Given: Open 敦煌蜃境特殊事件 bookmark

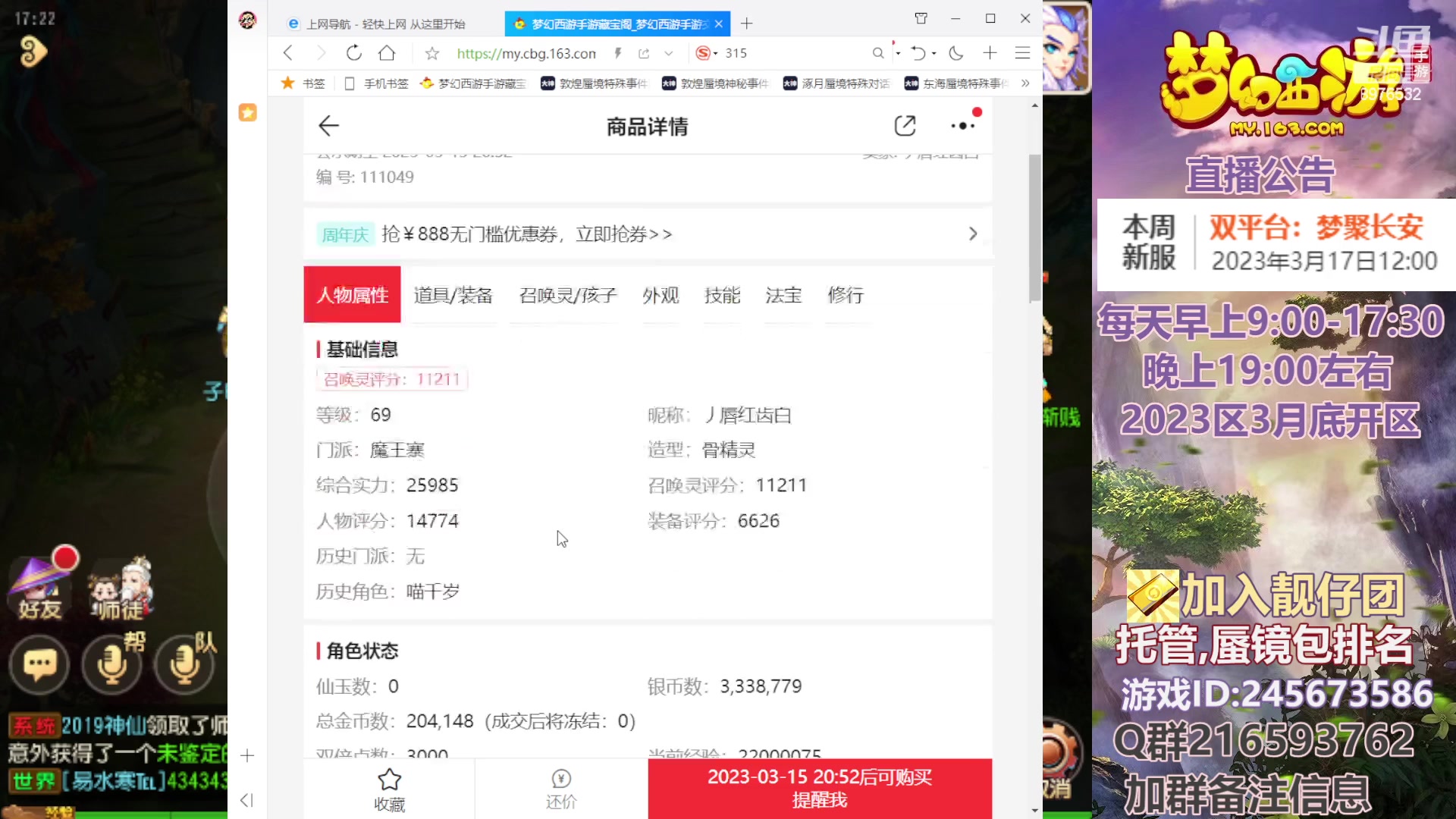Looking at the screenshot, I should click(x=595, y=83).
